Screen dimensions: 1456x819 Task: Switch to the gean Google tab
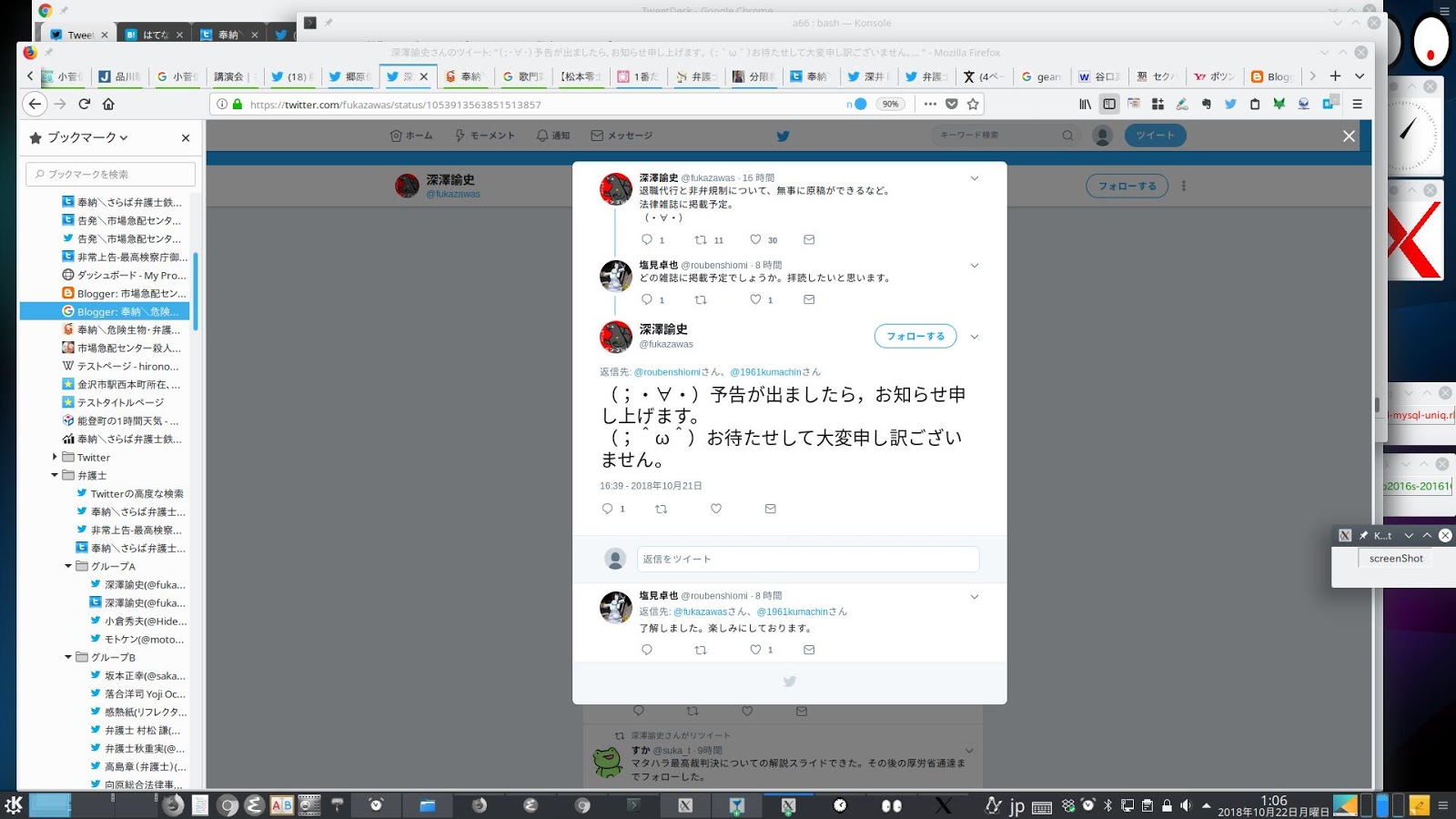coord(1041,76)
